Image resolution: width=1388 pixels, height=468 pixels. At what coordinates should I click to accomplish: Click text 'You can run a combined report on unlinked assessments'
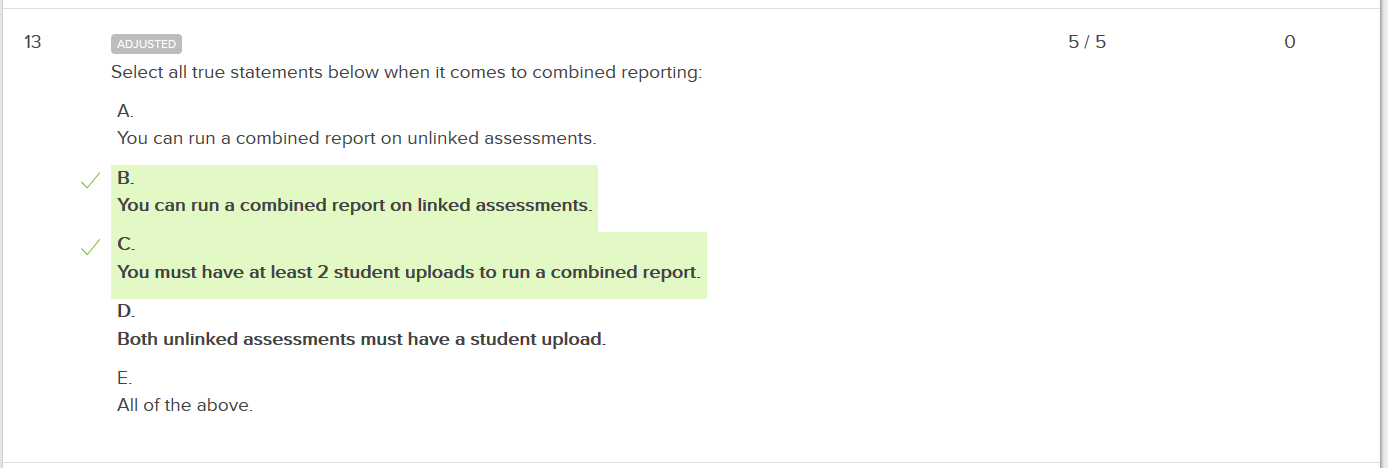pos(355,138)
